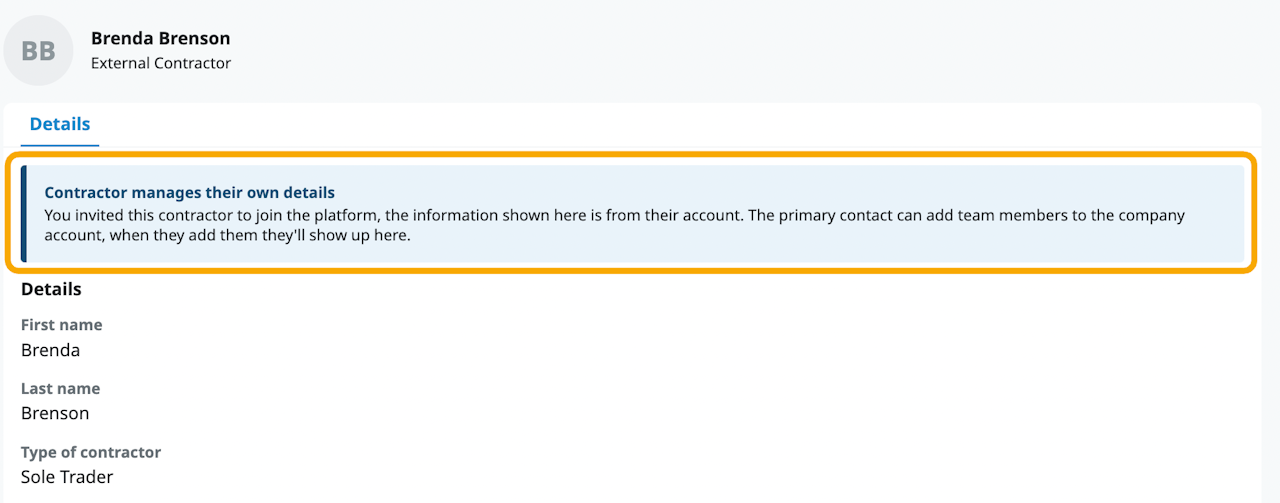Click the 'Contractor manages their own details' heading
Image resolution: width=1280 pixels, height=503 pixels.
point(189,192)
